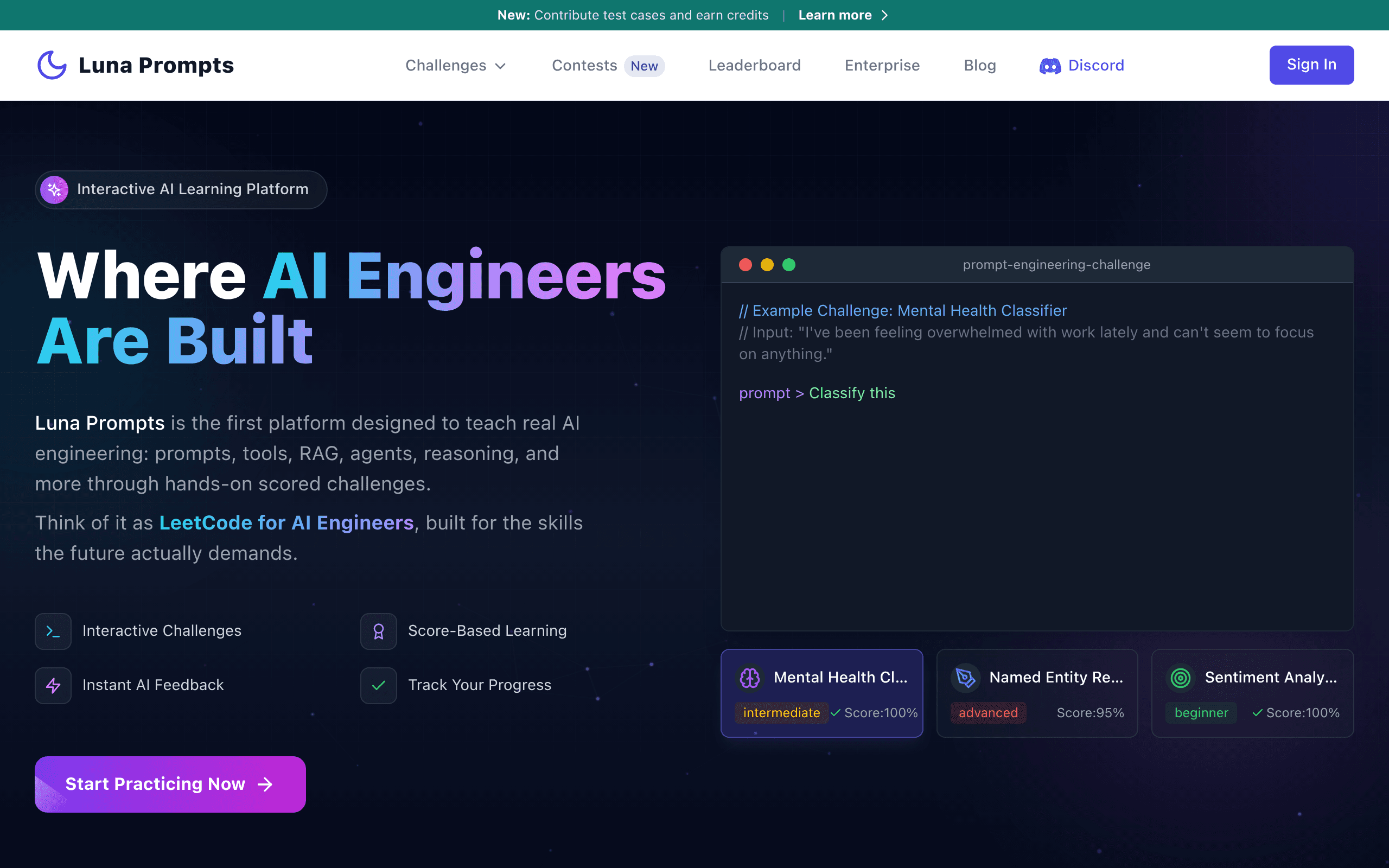Click Start Practicing Now button
This screenshot has height=868, width=1389.
[170, 784]
